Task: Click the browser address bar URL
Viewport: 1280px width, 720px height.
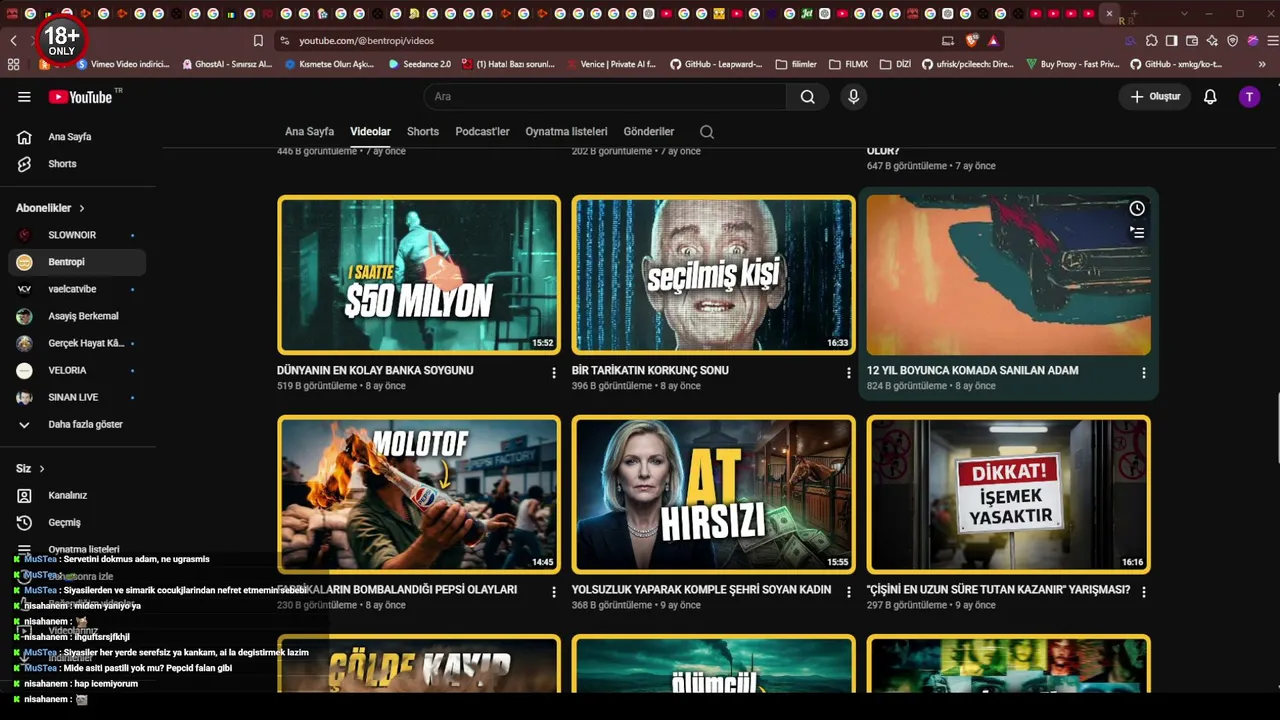Action: click(x=366, y=41)
